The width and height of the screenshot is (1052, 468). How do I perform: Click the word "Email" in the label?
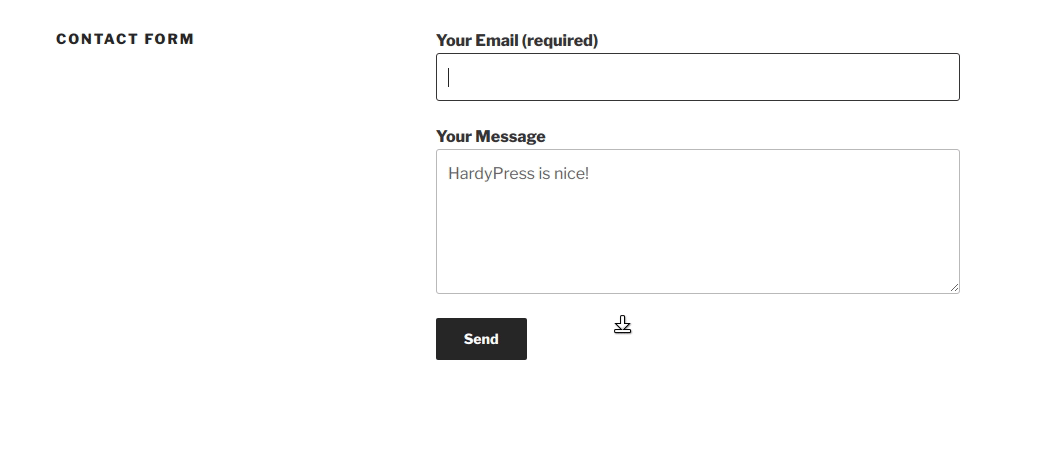click(x=496, y=41)
